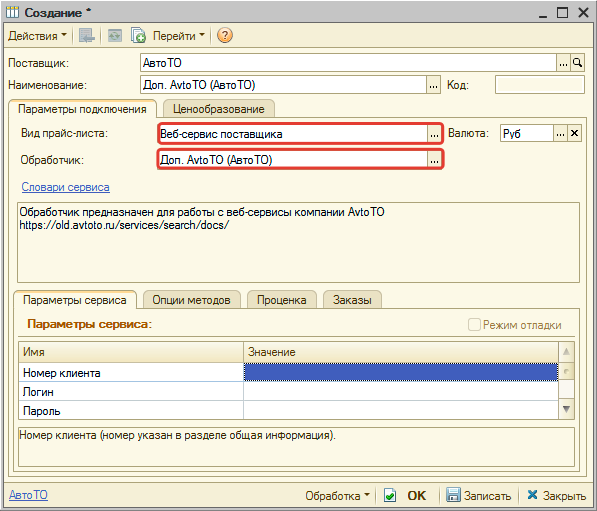The height and width of the screenshot is (511, 597).
Task: Click the find-in-list toolbar icon
Action: (86, 35)
